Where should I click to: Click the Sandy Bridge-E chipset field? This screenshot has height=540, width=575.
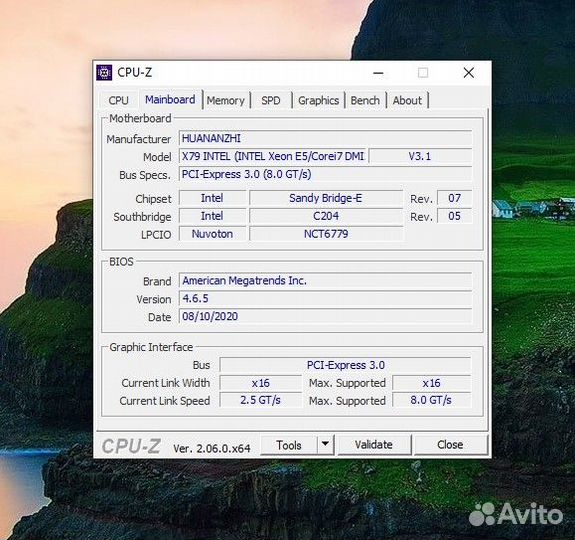click(x=326, y=198)
